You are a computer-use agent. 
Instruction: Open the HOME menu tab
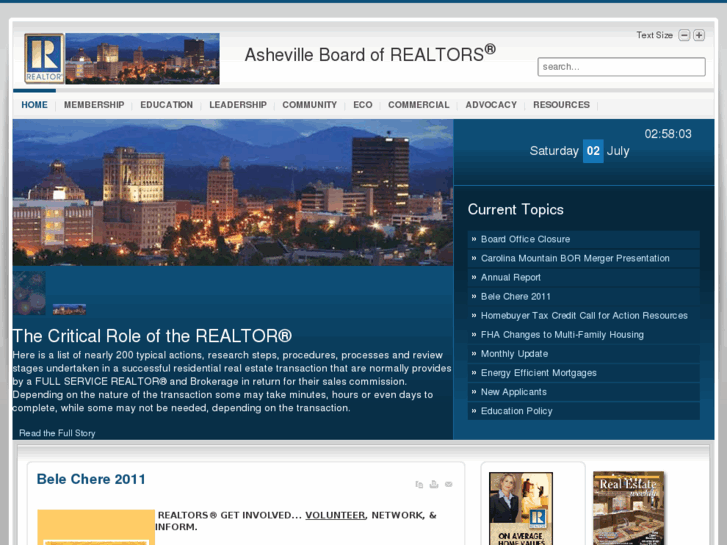[34, 105]
